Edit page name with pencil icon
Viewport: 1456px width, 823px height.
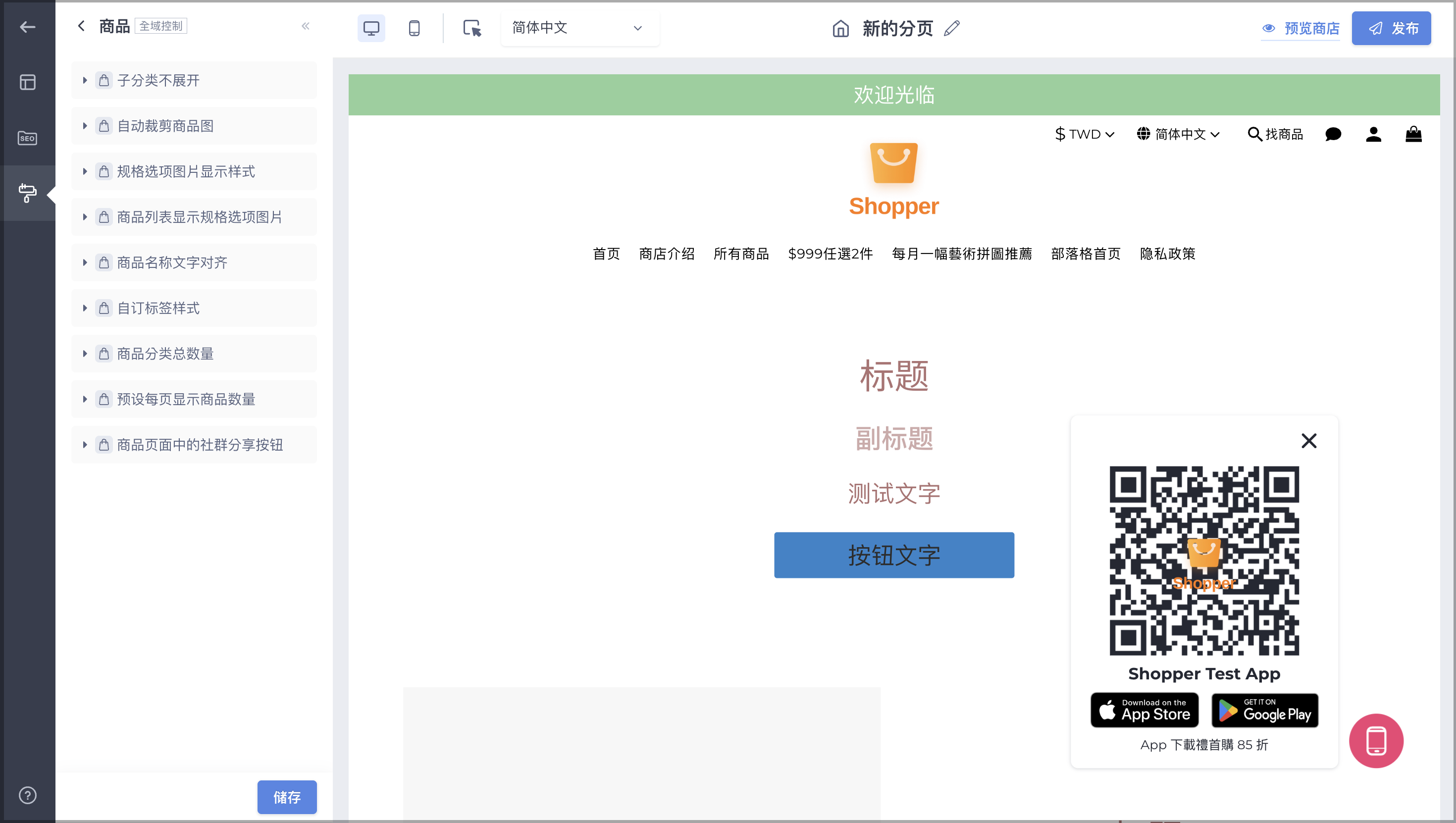click(x=952, y=28)
